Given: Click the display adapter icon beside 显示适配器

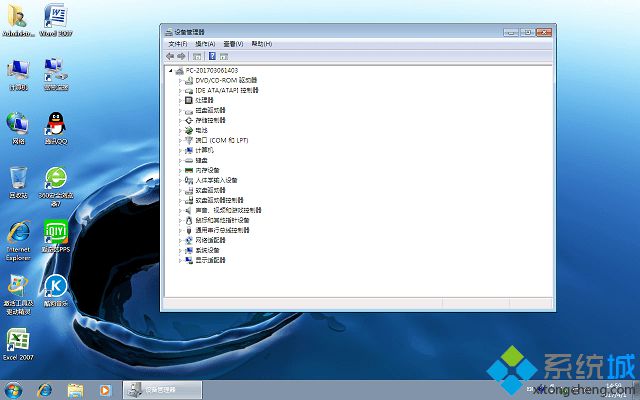Looking at the screenshot, I should [x=189, y=260].
